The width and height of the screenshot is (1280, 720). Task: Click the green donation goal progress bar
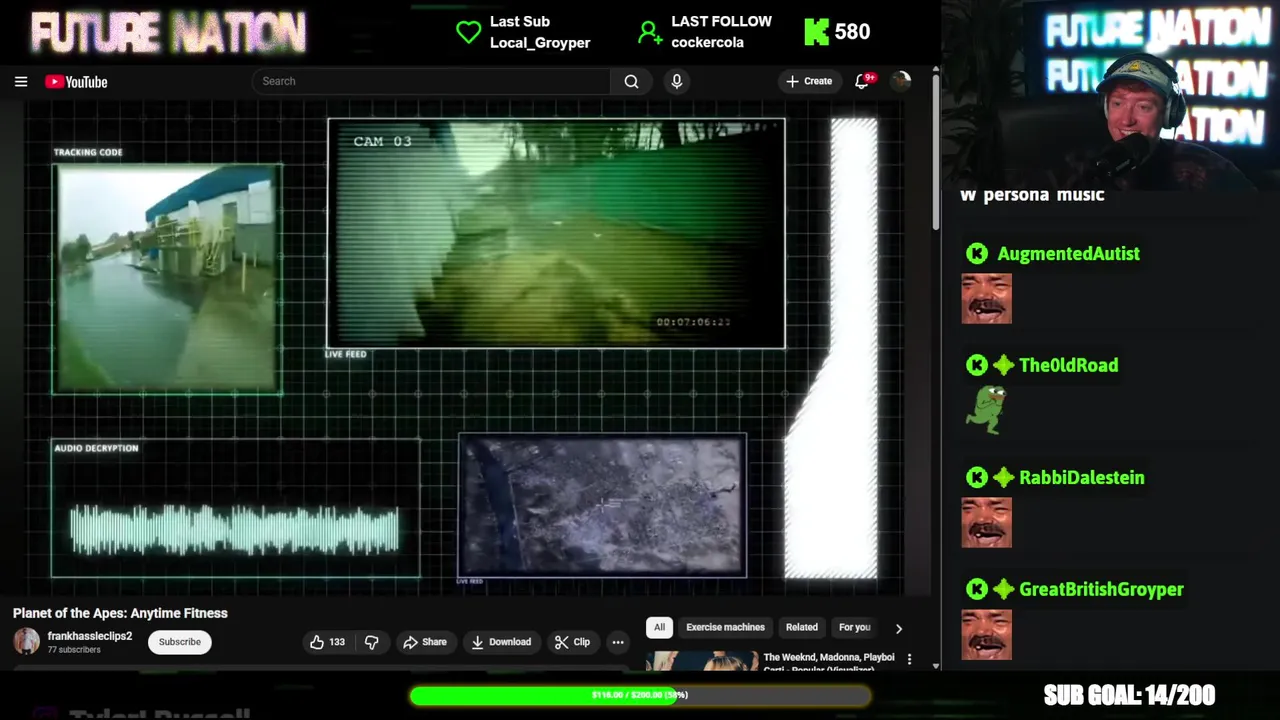[x=640, y=695]
